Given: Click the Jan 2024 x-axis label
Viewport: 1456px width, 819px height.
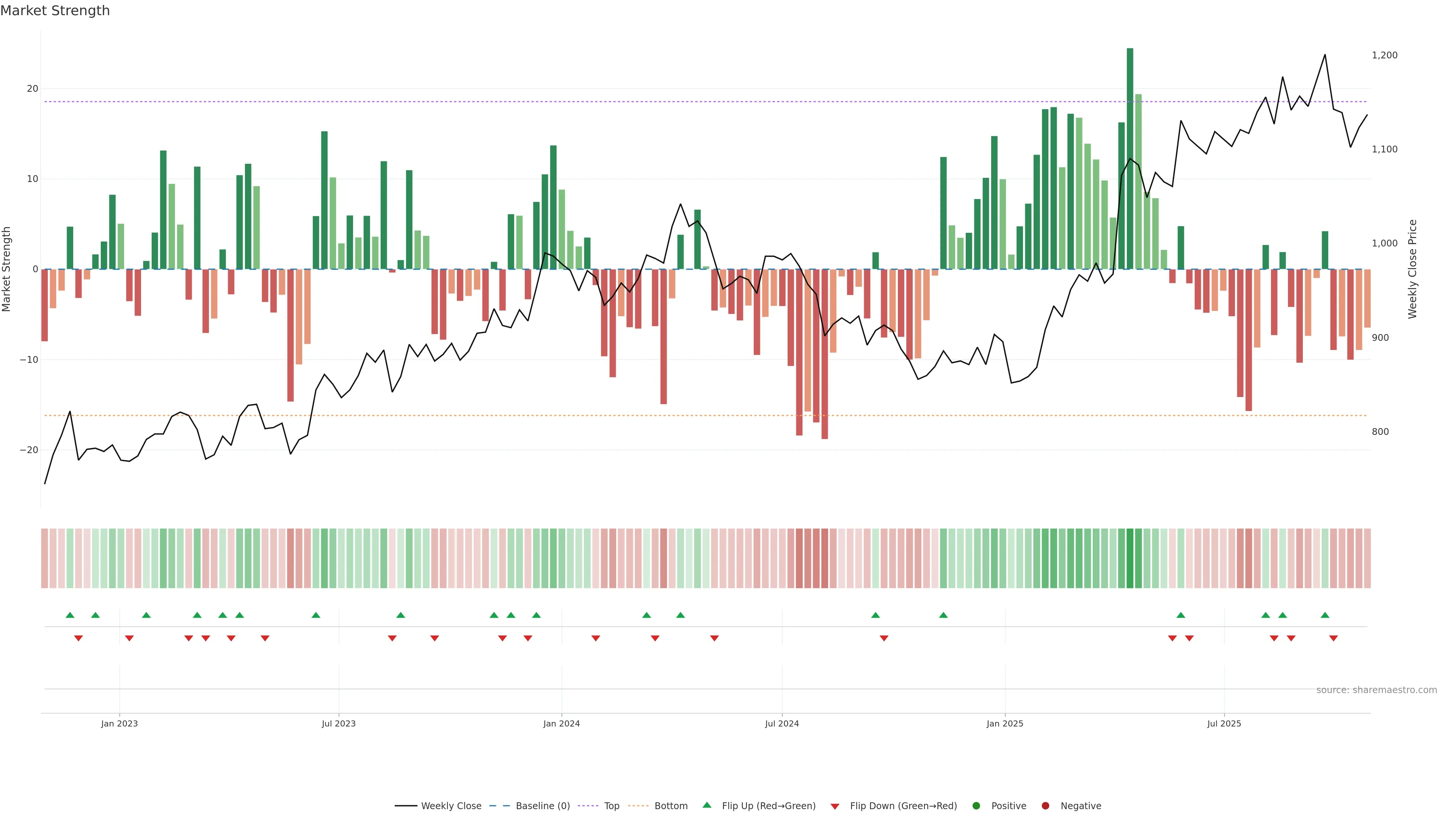Looking at the screenshot, I should [x=561, y=723].
